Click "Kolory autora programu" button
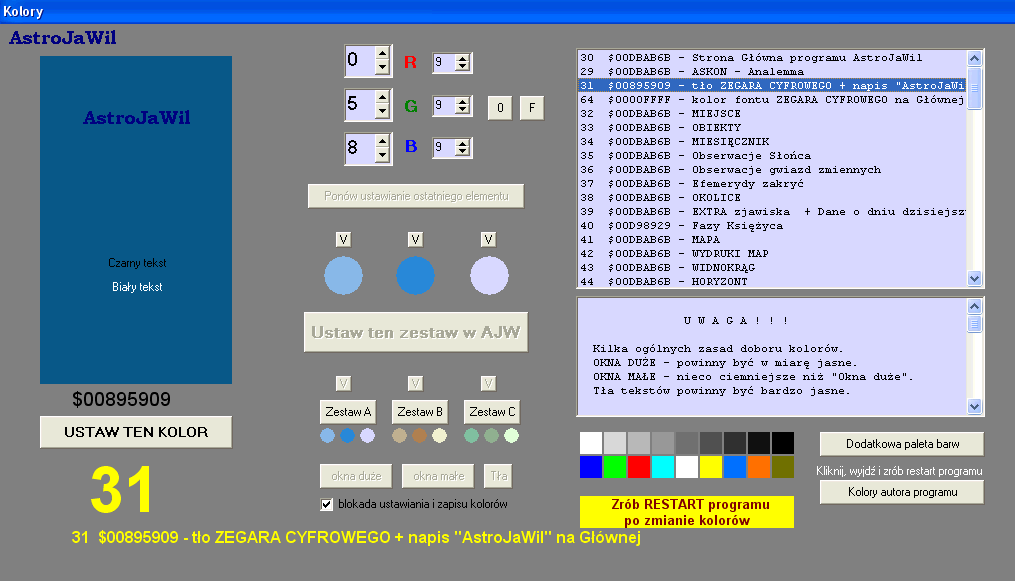Image resolution: width=1015 pixels, height=581 pixels. [902, 492]
